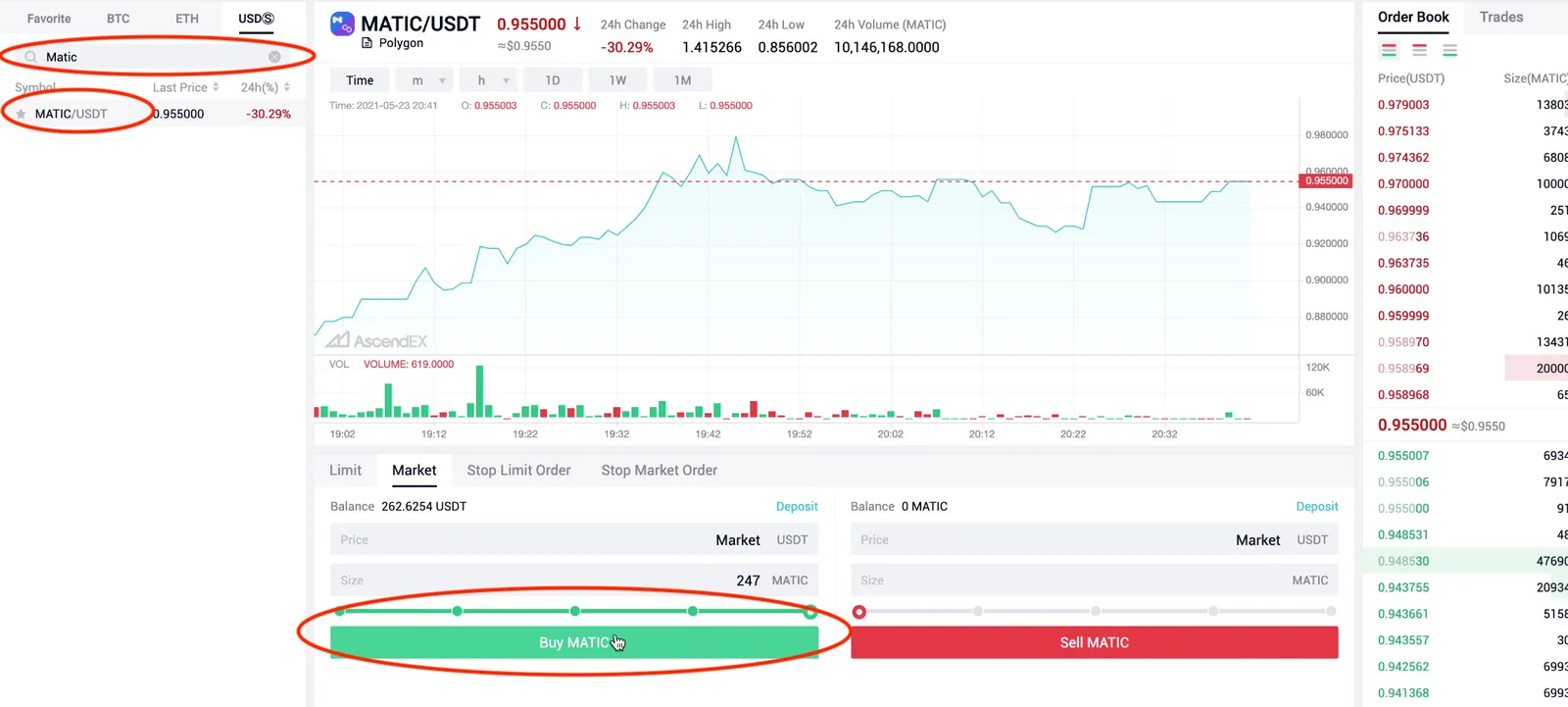Sort symbol list by Last Price

185,87
